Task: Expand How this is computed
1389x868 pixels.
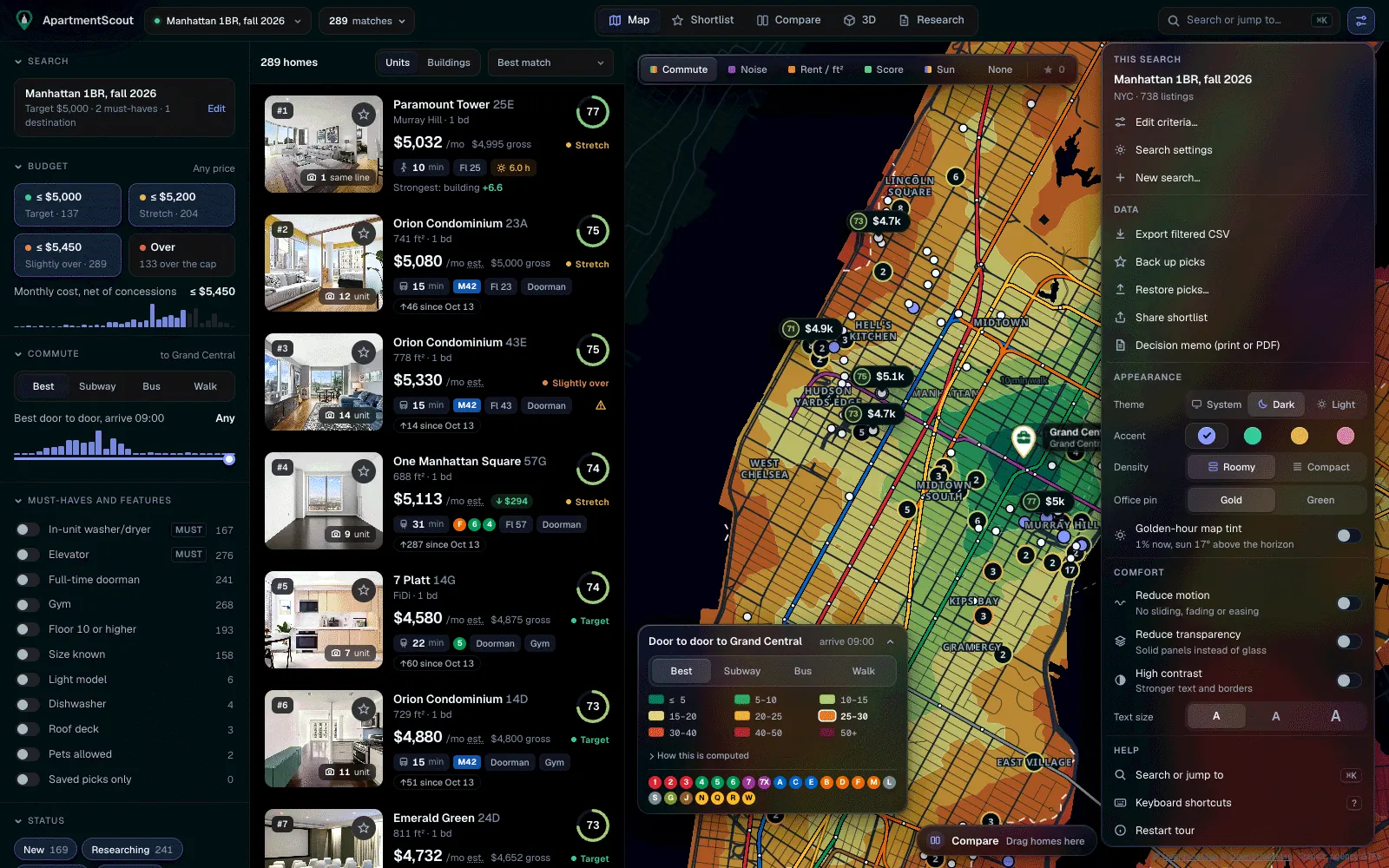Action: click(699, 756)
